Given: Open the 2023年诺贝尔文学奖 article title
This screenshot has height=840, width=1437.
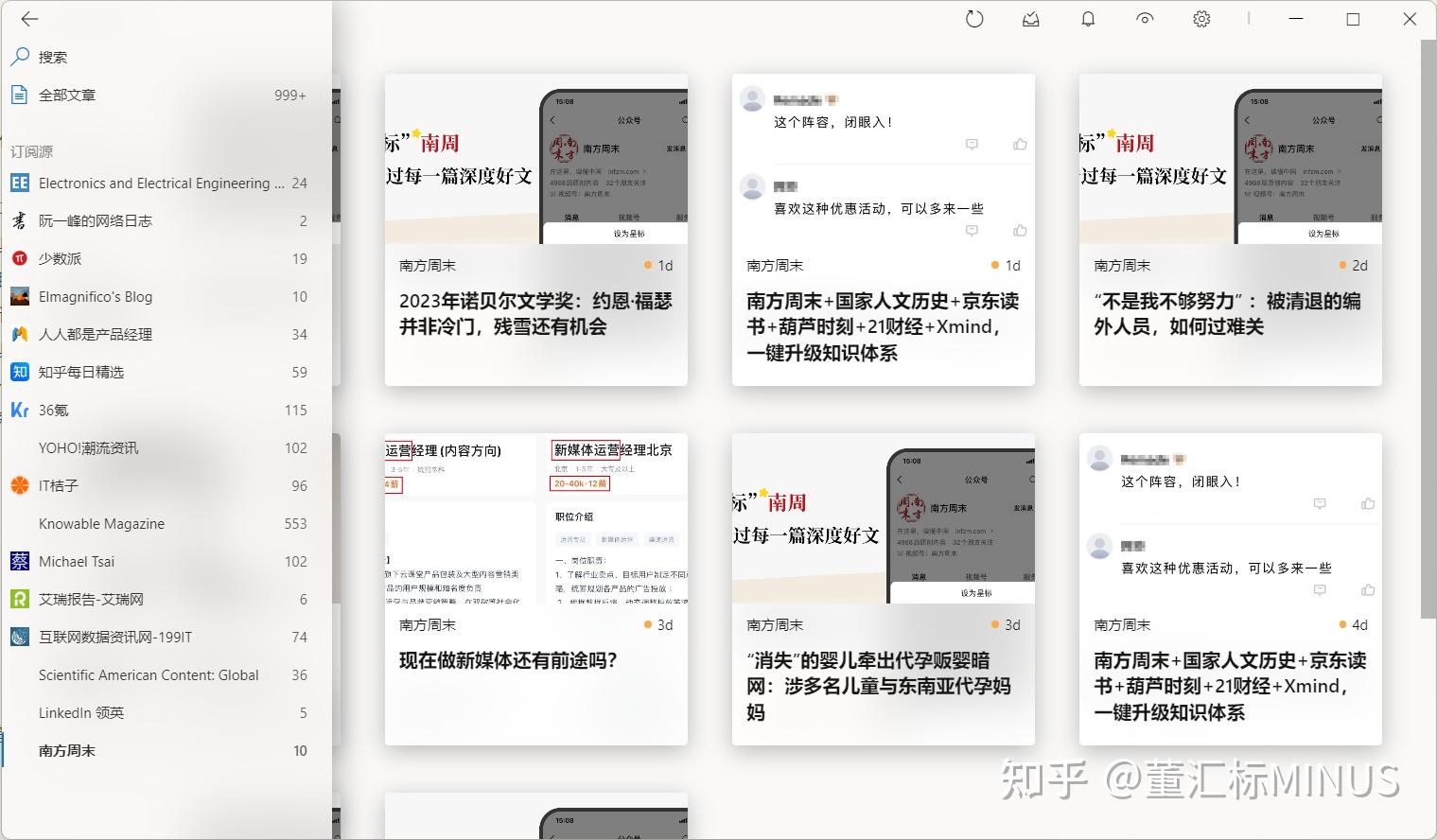Looking at the screenshot, I should coord(535,314).
